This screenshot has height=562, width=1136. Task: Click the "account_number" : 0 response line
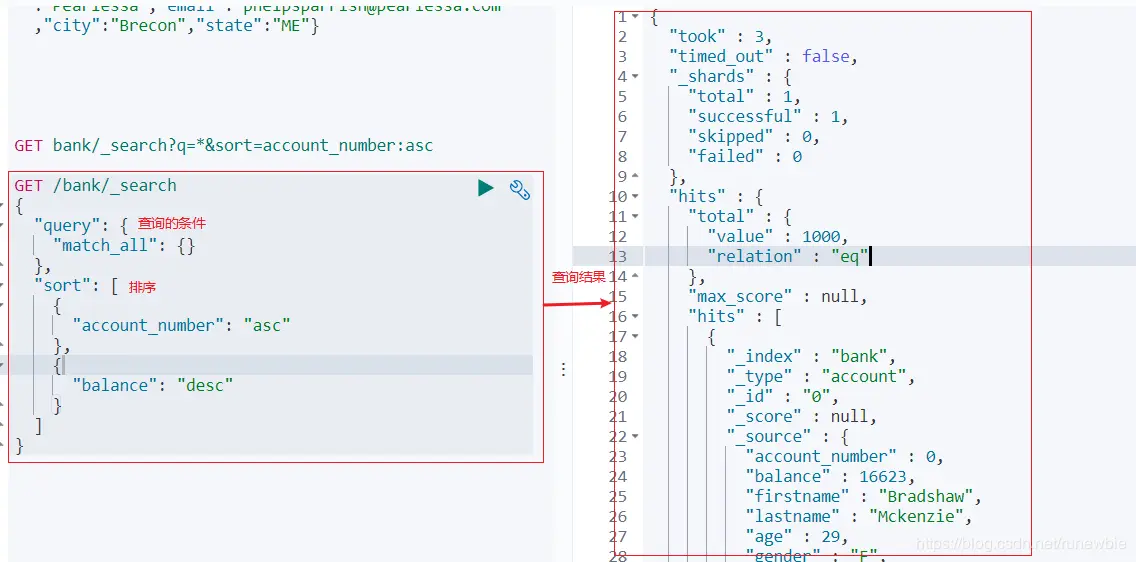click(844, 456)
